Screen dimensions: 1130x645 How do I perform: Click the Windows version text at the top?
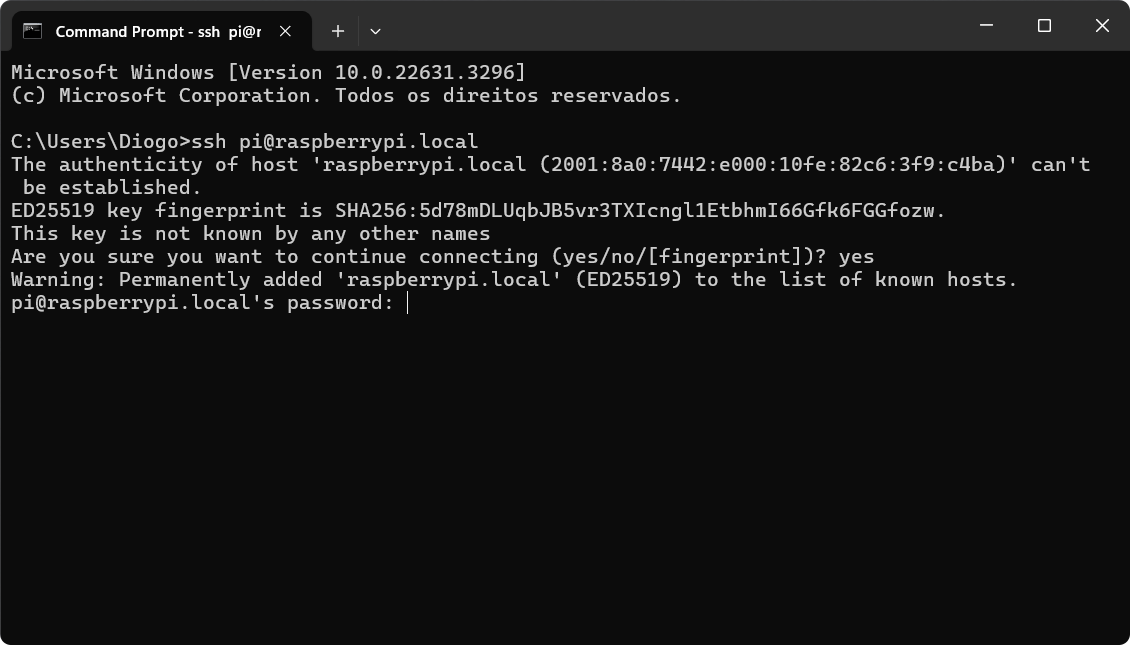[265, 72]
